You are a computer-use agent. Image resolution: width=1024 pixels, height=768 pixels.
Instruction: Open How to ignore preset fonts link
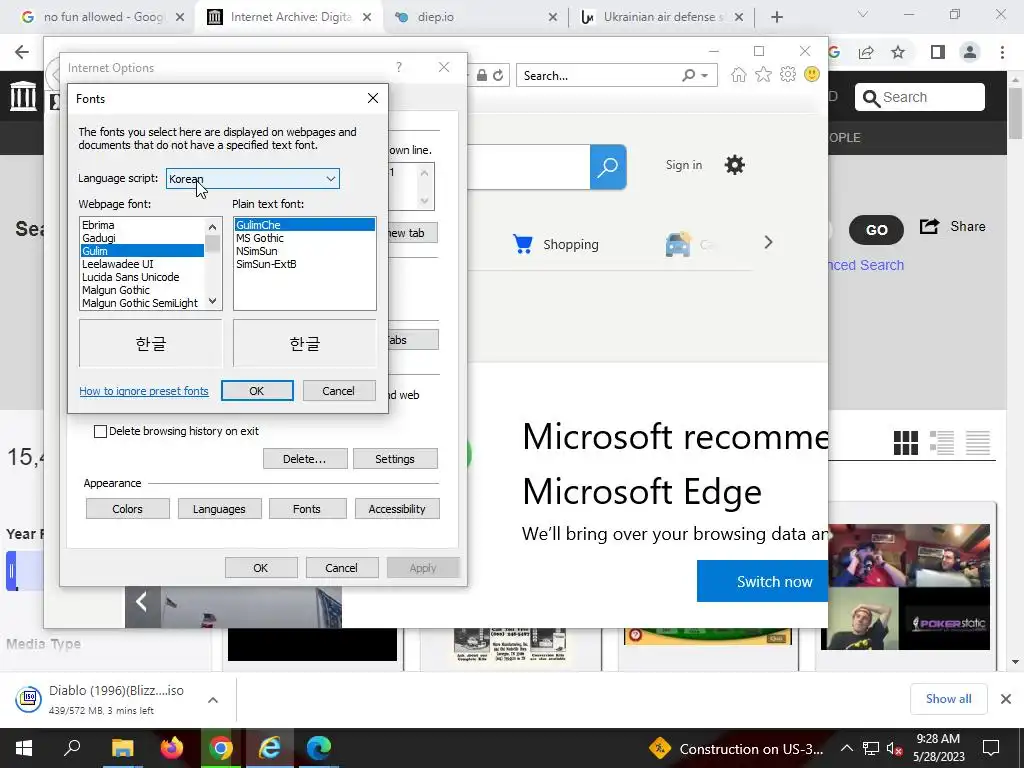coord(144,391)
